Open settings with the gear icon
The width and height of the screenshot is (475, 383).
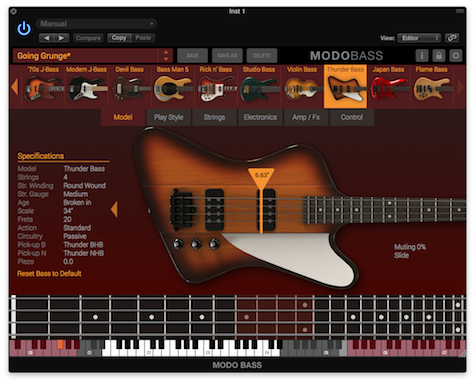click(456, 56)
